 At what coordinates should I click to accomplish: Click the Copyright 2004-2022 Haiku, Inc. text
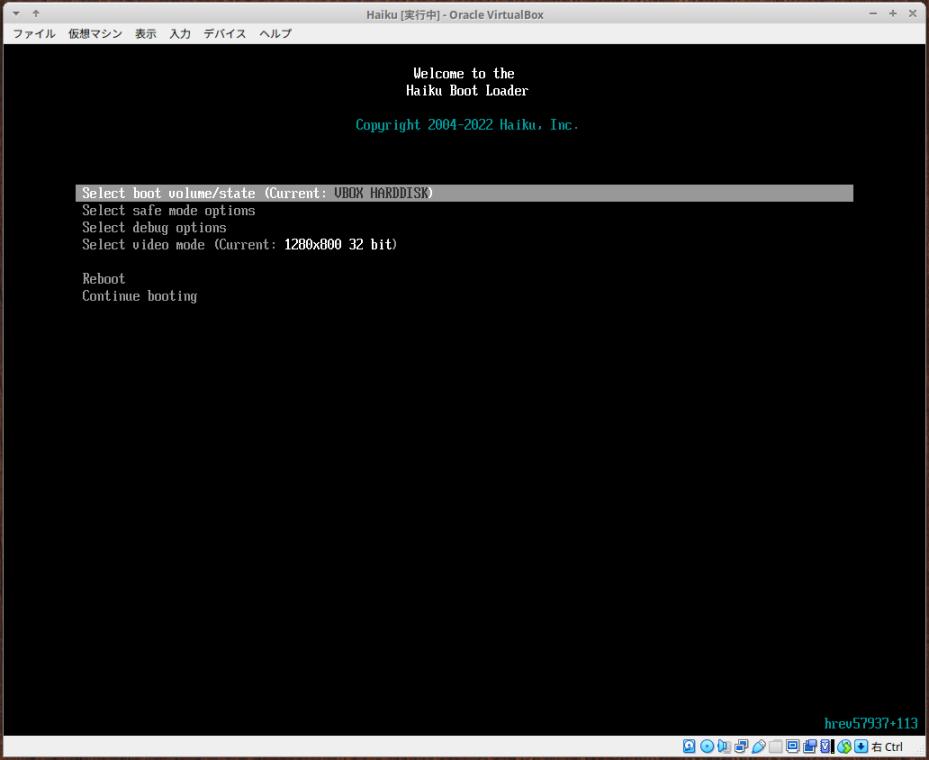click(x=467, y=125)
